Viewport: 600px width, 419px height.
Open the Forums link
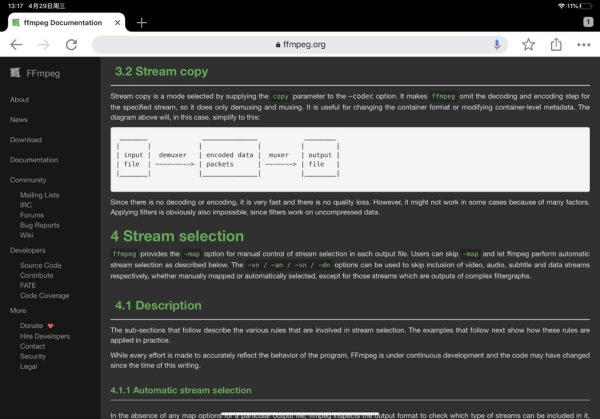click(x=32, y=215)
